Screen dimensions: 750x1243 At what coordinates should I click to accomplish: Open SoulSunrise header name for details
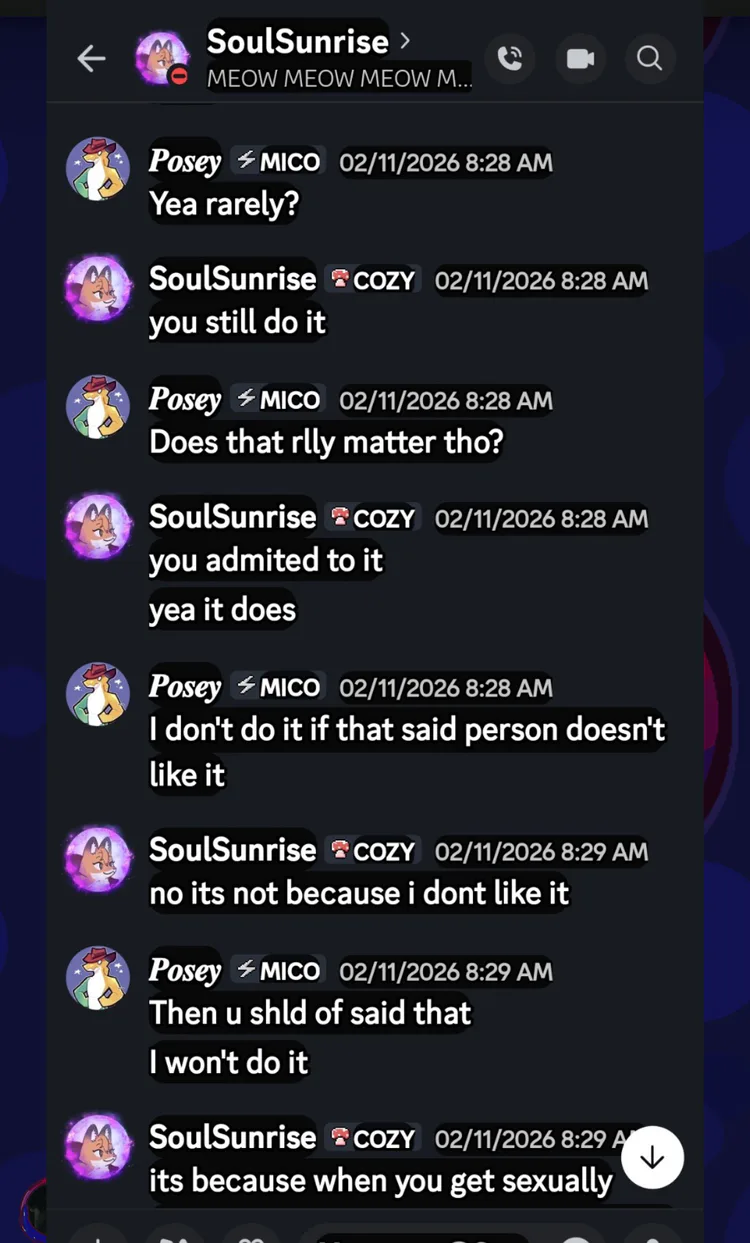297,41
